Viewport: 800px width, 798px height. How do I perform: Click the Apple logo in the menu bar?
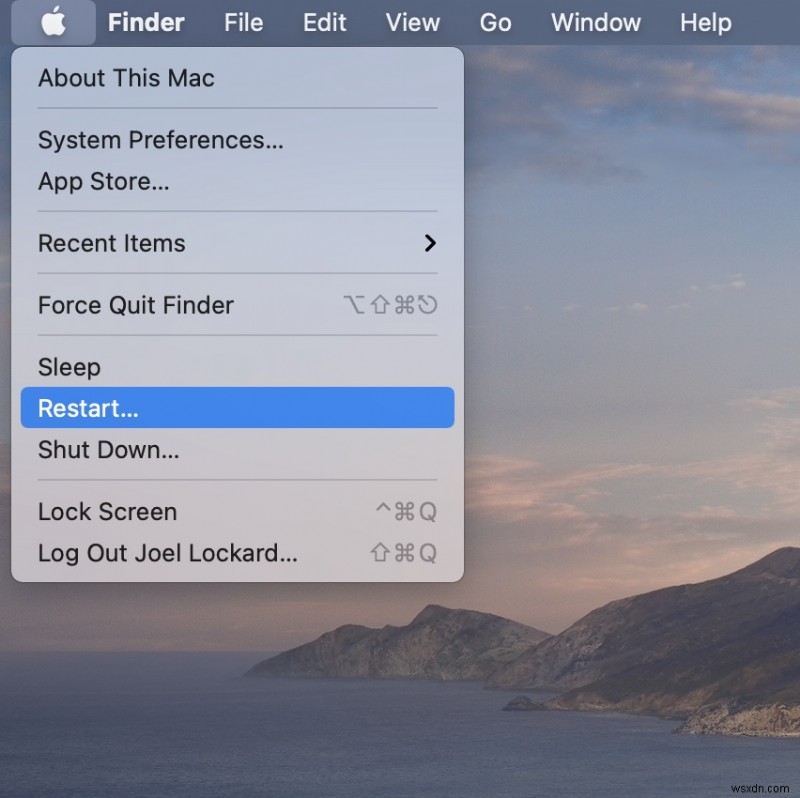coord(53,22)
